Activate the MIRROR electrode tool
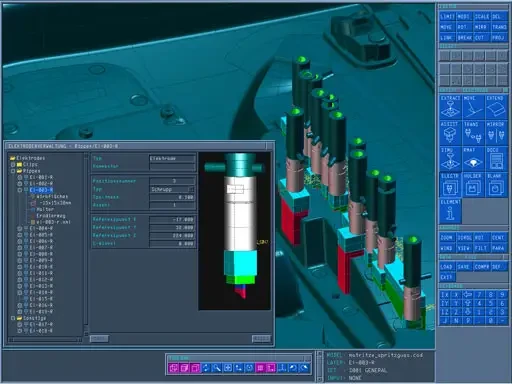This screenshot has height=384, width=512. [496, 133]
